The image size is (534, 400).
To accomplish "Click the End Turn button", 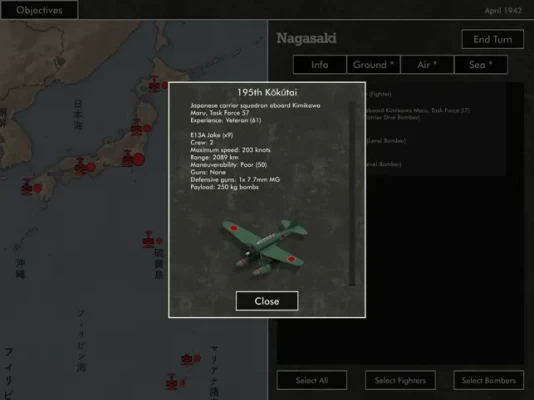I will click(492, 39).
